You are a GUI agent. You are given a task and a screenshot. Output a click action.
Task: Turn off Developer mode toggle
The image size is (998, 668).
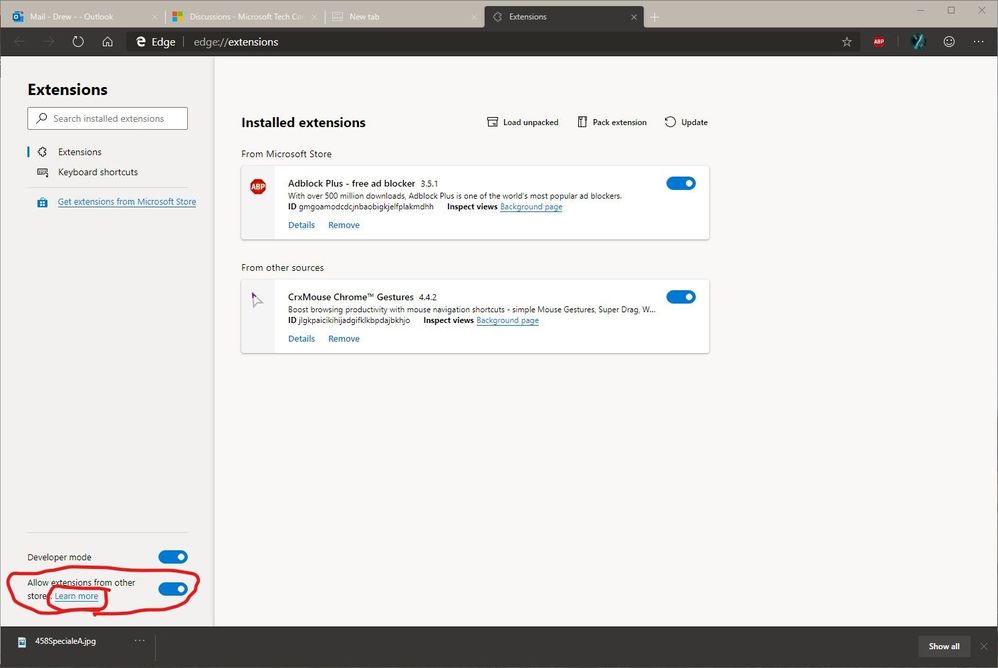point(173,557)
